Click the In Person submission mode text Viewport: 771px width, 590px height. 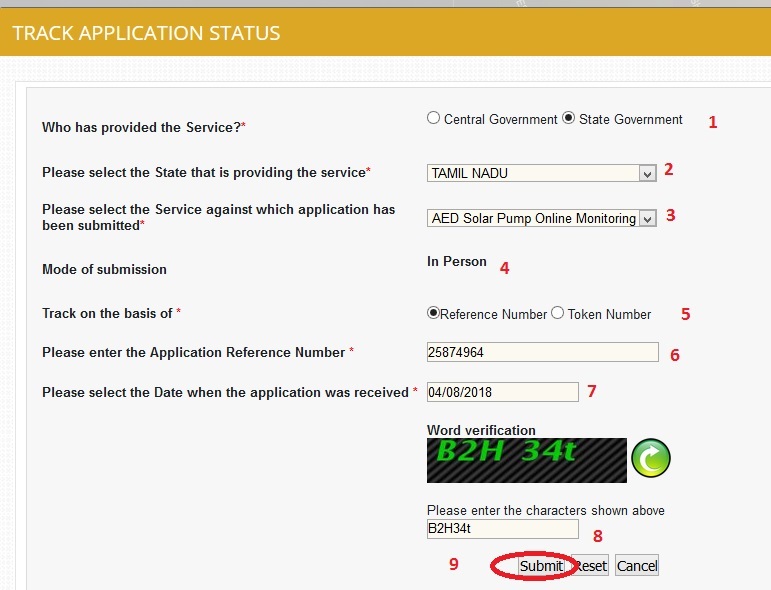[x=456, y=262]
